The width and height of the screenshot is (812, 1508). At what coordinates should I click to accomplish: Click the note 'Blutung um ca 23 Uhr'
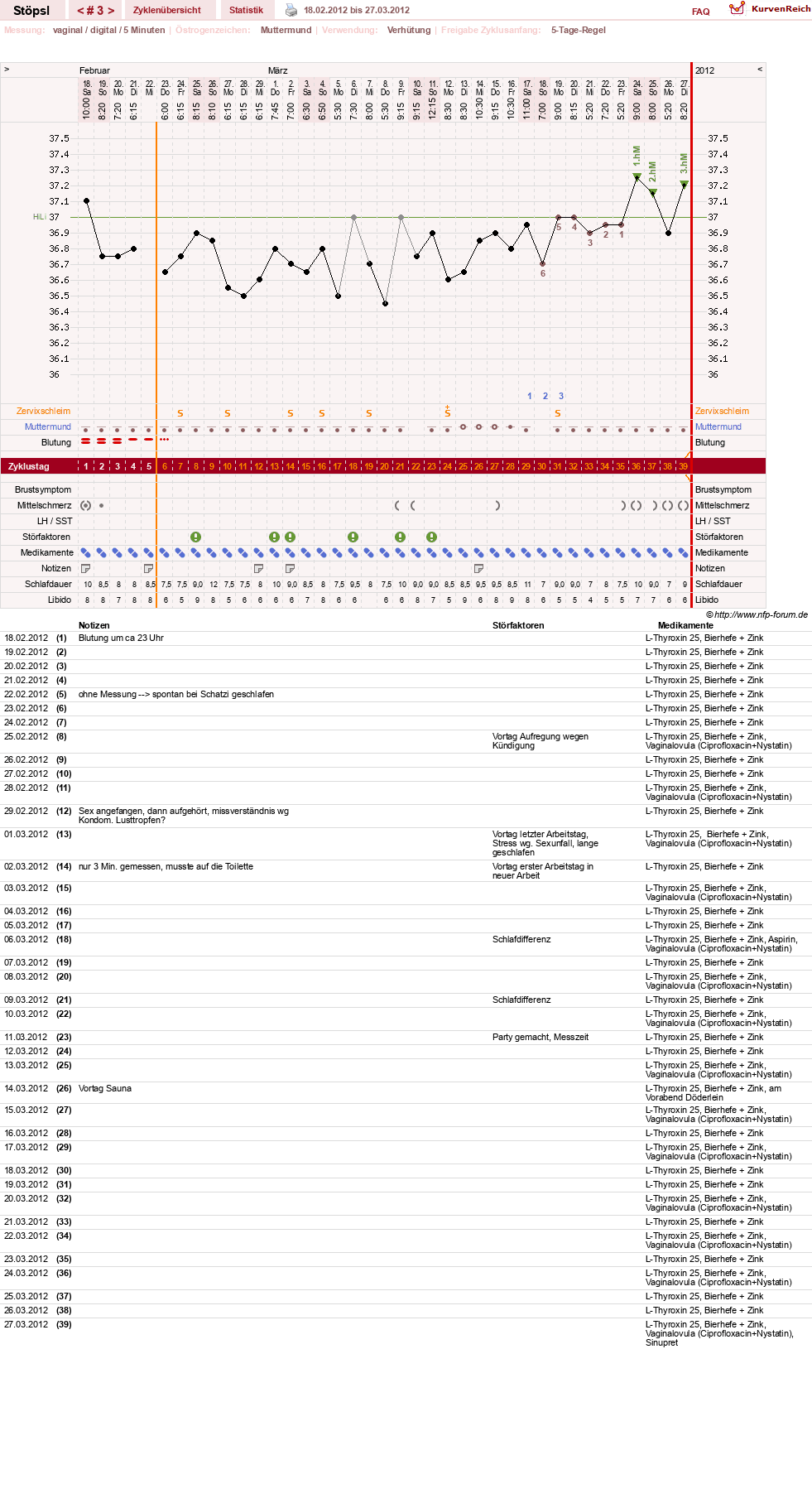click(x=121, y=638)
